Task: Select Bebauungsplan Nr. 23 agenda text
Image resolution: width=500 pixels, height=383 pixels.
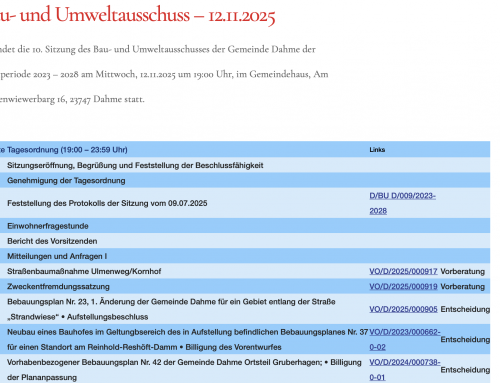Action: point(171,309)
